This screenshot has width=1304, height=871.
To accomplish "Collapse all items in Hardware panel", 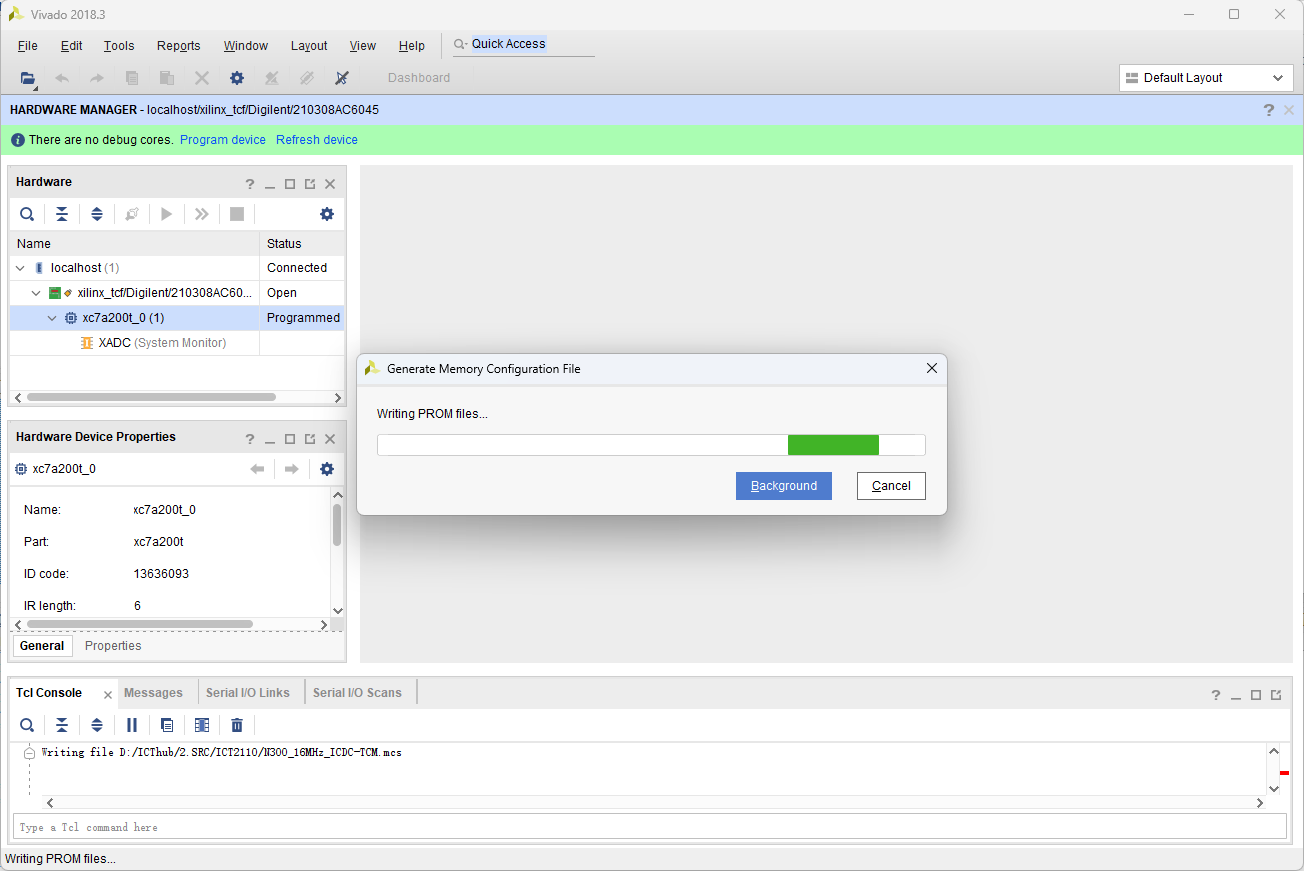I will (x=62, y=214).
